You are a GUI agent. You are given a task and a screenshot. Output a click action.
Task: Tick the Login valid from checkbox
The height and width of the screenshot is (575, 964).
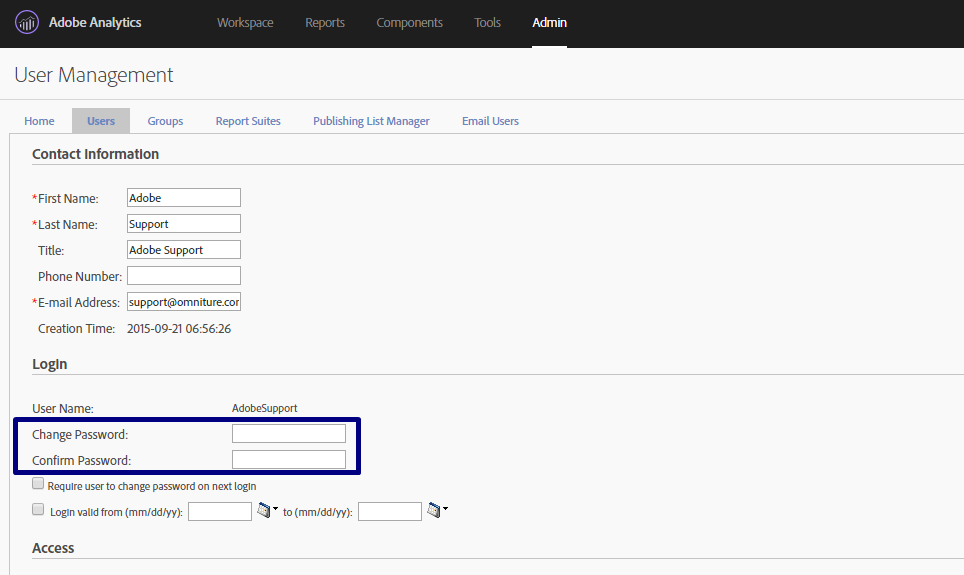[38, 510]
